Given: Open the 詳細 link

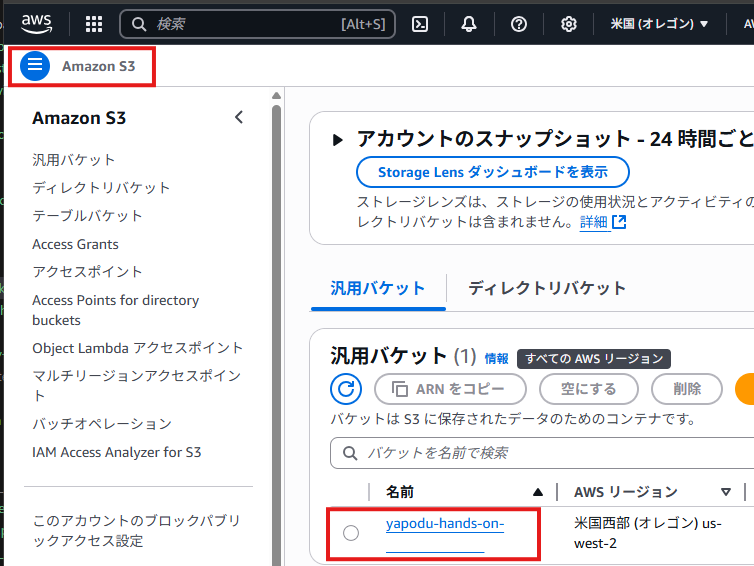Looking at the screenshot, I should (594, 222).
